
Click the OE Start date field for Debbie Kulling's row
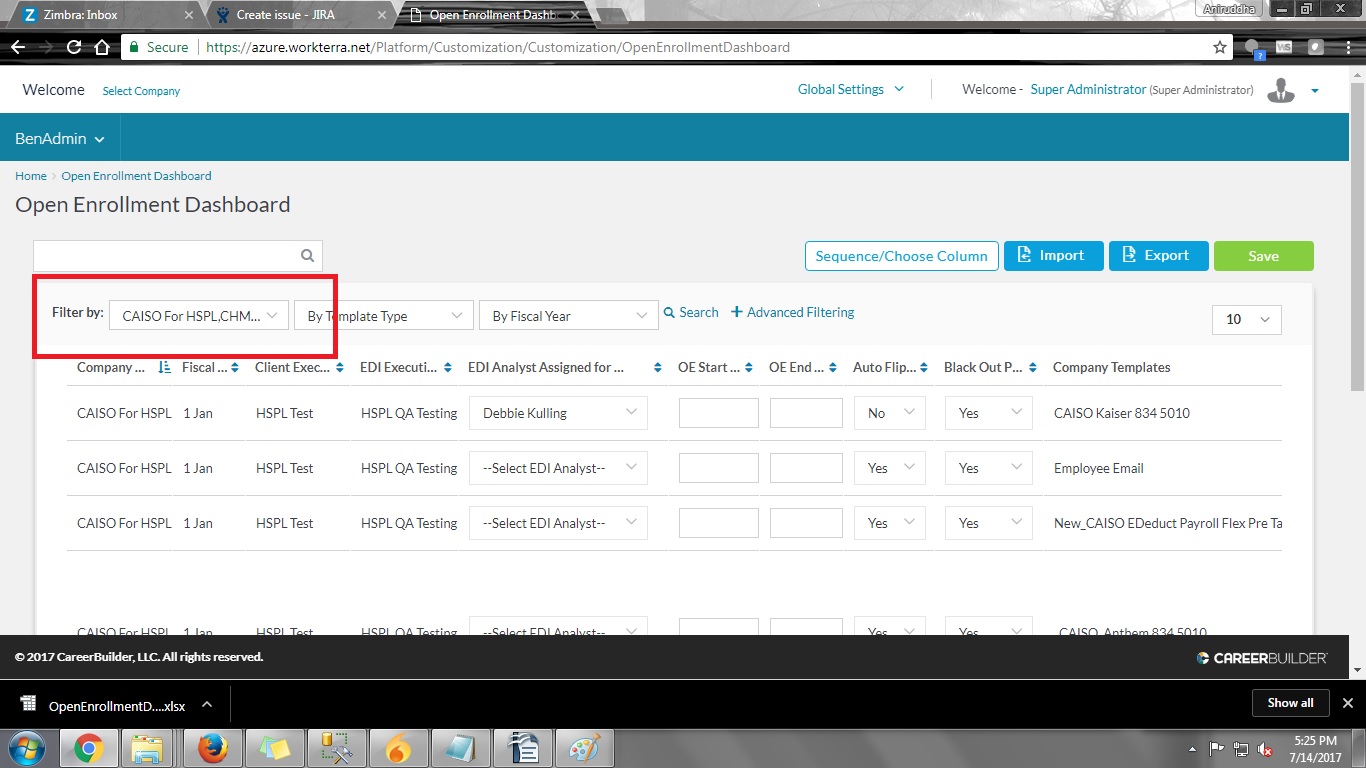point(718,412)
